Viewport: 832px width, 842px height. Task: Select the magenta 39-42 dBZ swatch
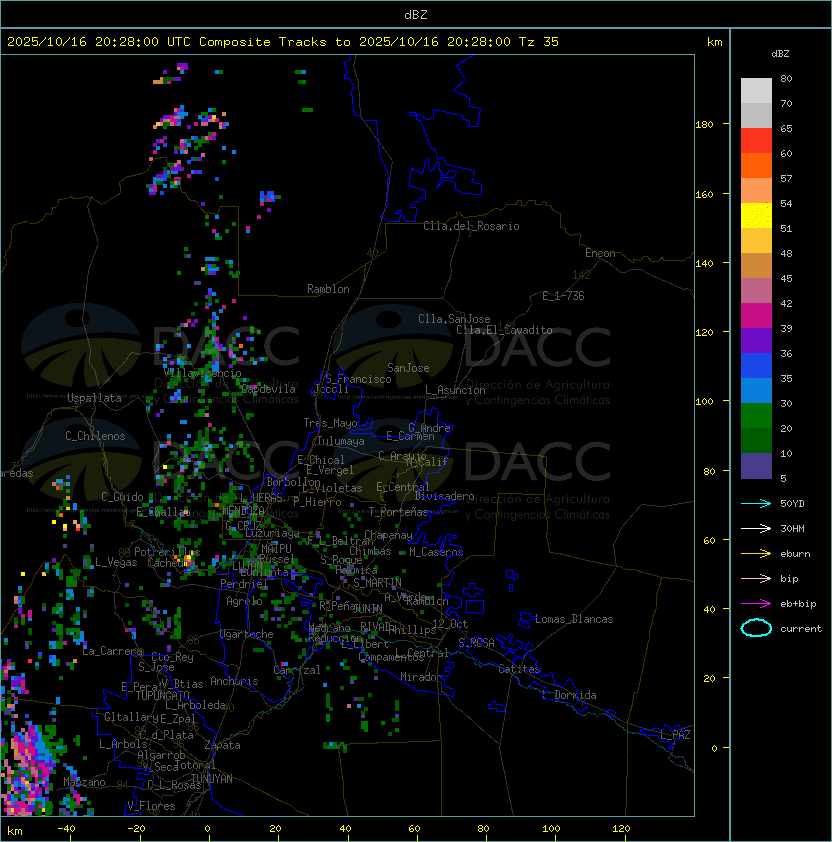coord(756,316)
